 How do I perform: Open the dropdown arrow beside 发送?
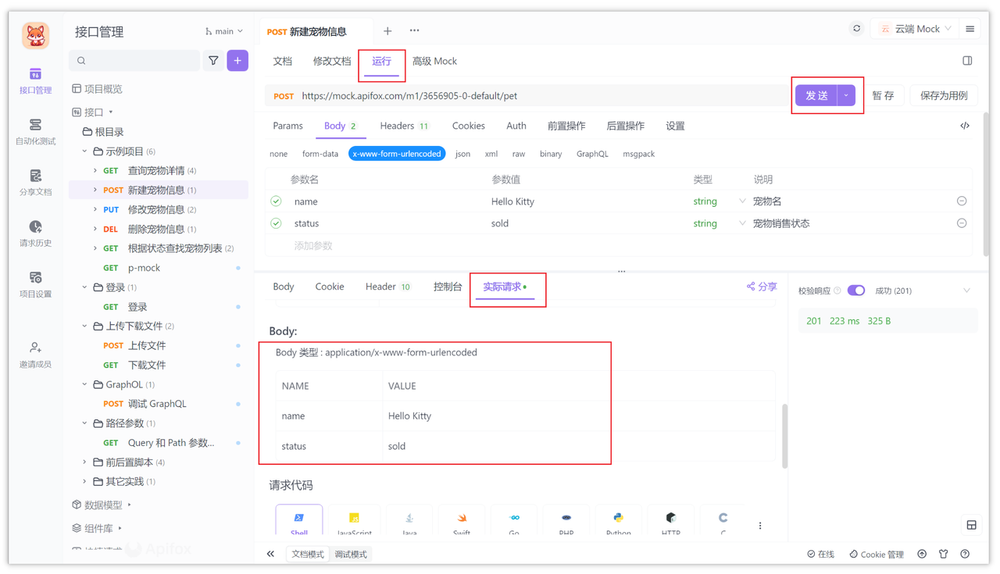coord(847,96)
